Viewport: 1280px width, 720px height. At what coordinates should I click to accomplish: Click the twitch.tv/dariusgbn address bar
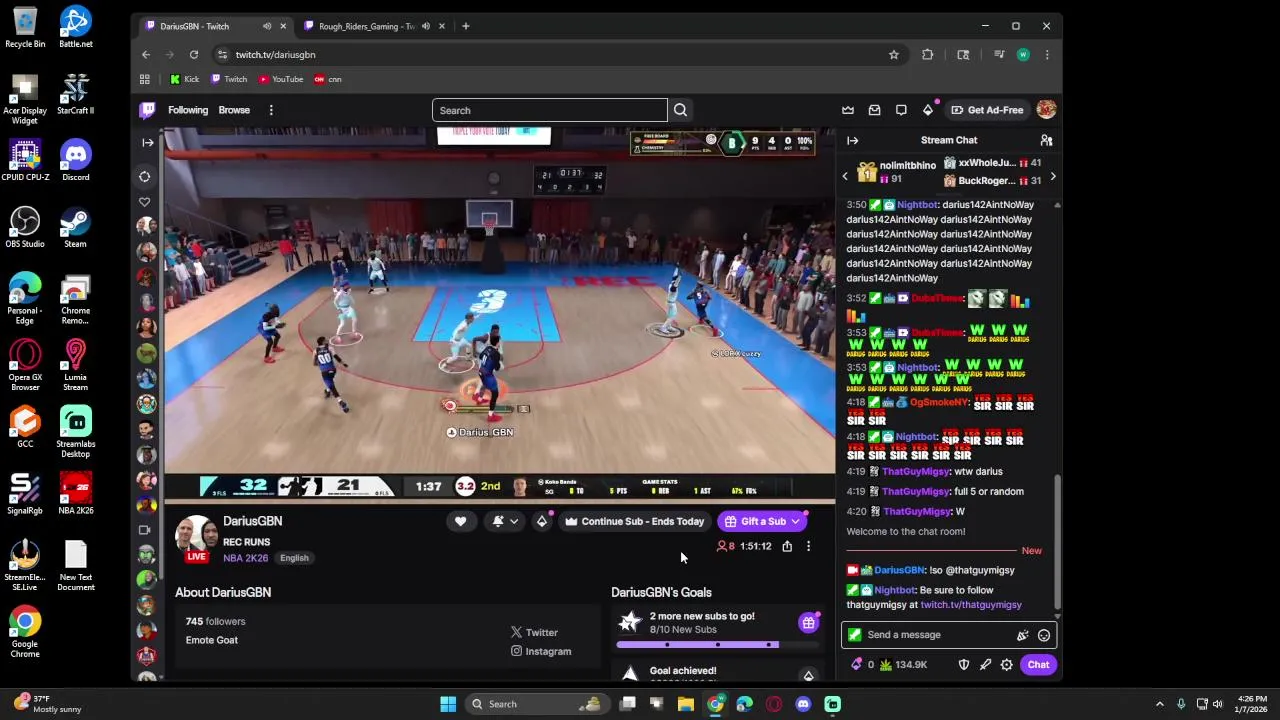tap(550, 55)
